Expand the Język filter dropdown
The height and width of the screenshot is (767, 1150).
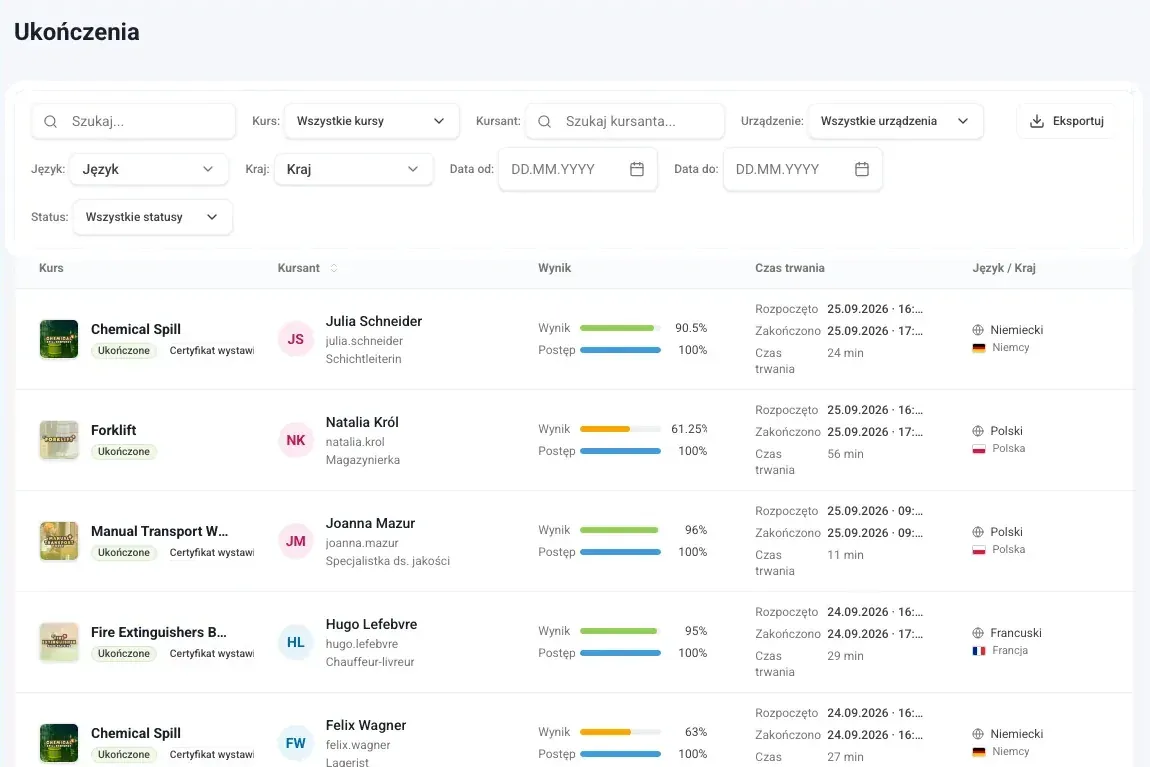click(x=149, y=169)
